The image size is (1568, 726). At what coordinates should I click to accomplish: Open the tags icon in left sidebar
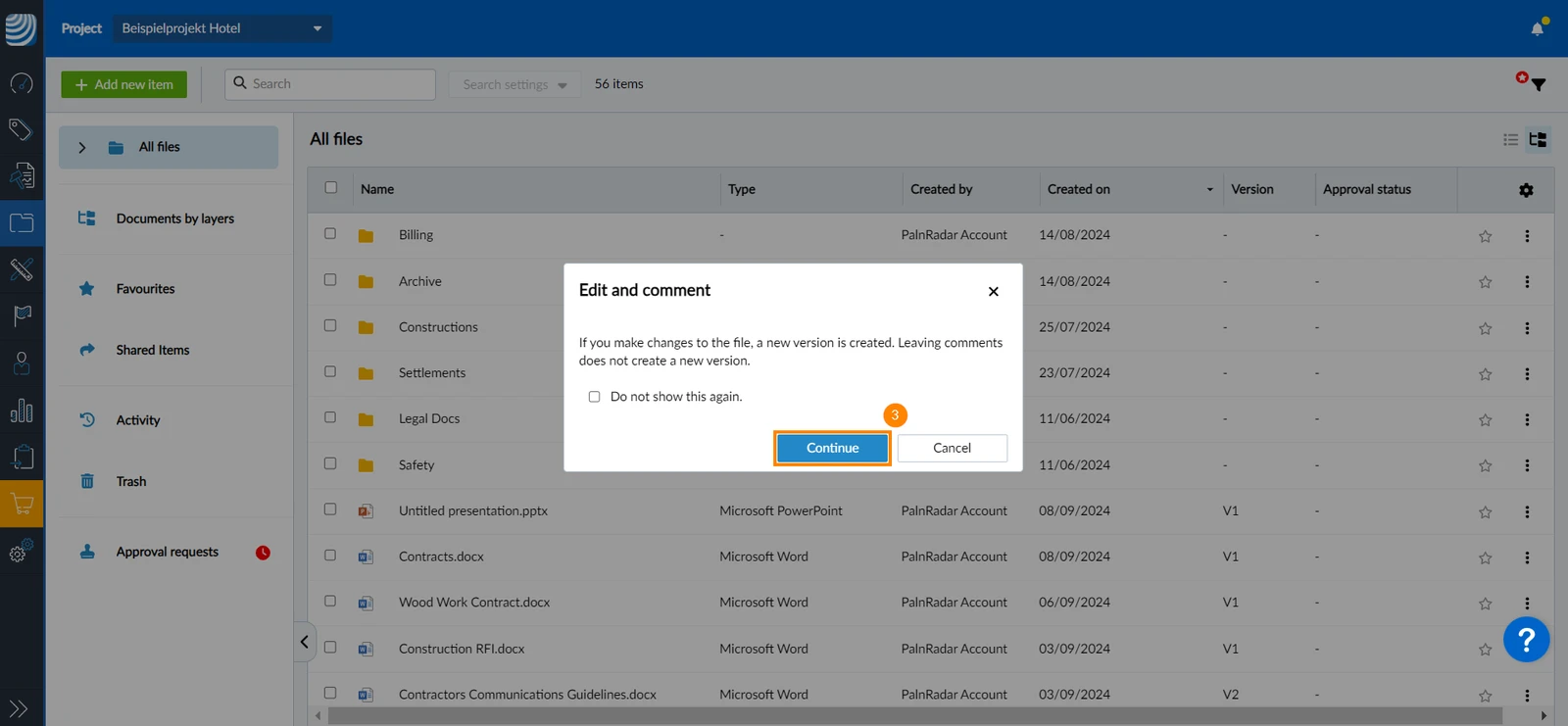(x=22, y=128)
